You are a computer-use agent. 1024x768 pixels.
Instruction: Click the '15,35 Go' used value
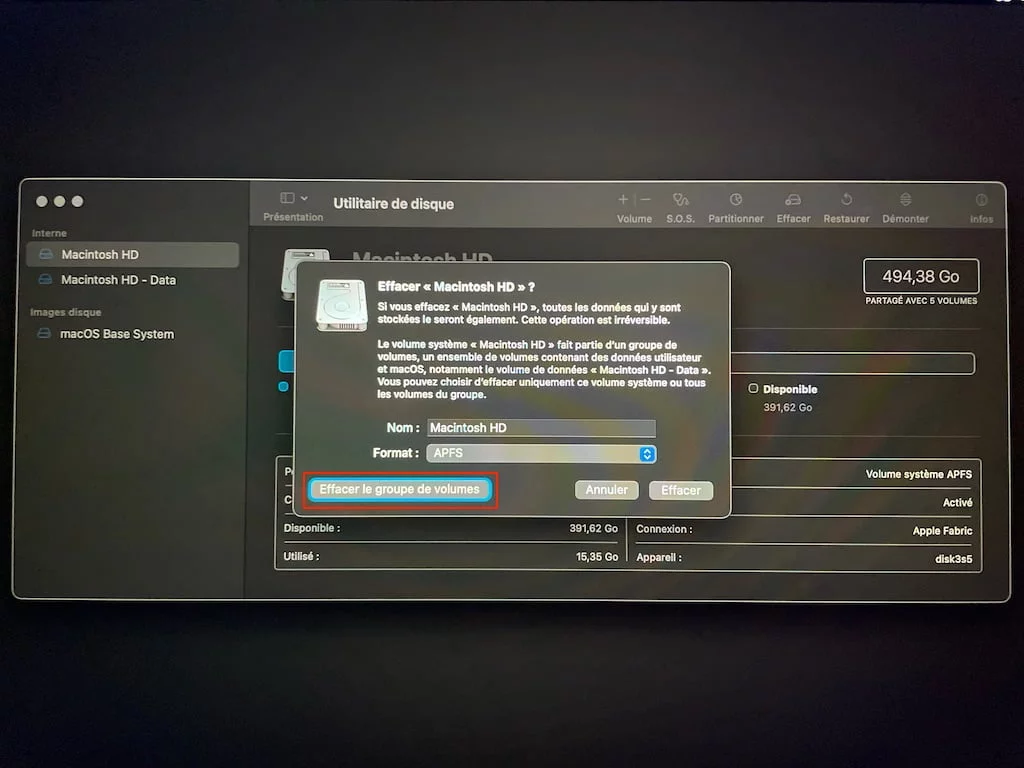point(597,556)
